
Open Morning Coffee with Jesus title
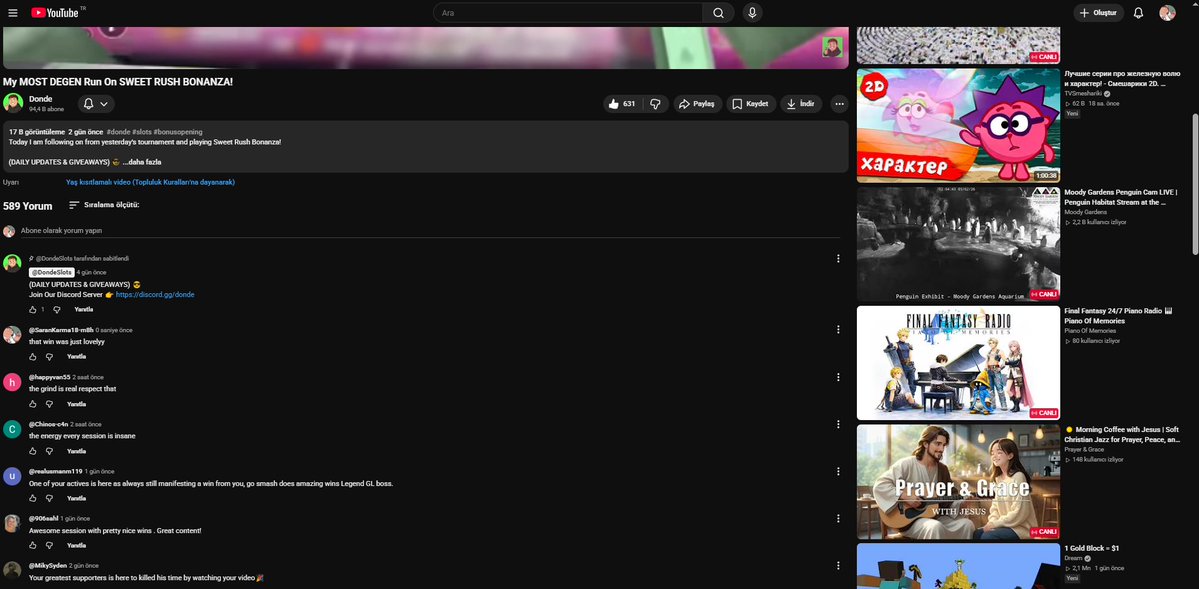1121,434
